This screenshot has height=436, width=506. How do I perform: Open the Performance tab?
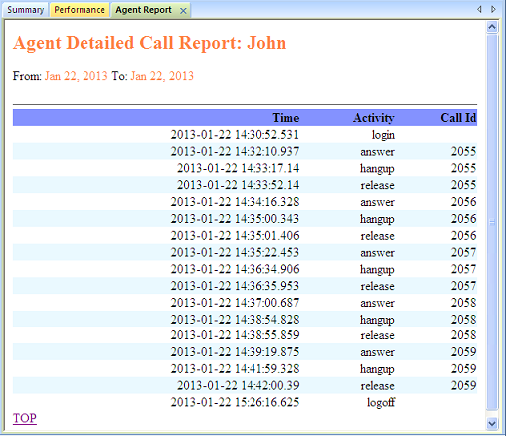pos(79,10)
